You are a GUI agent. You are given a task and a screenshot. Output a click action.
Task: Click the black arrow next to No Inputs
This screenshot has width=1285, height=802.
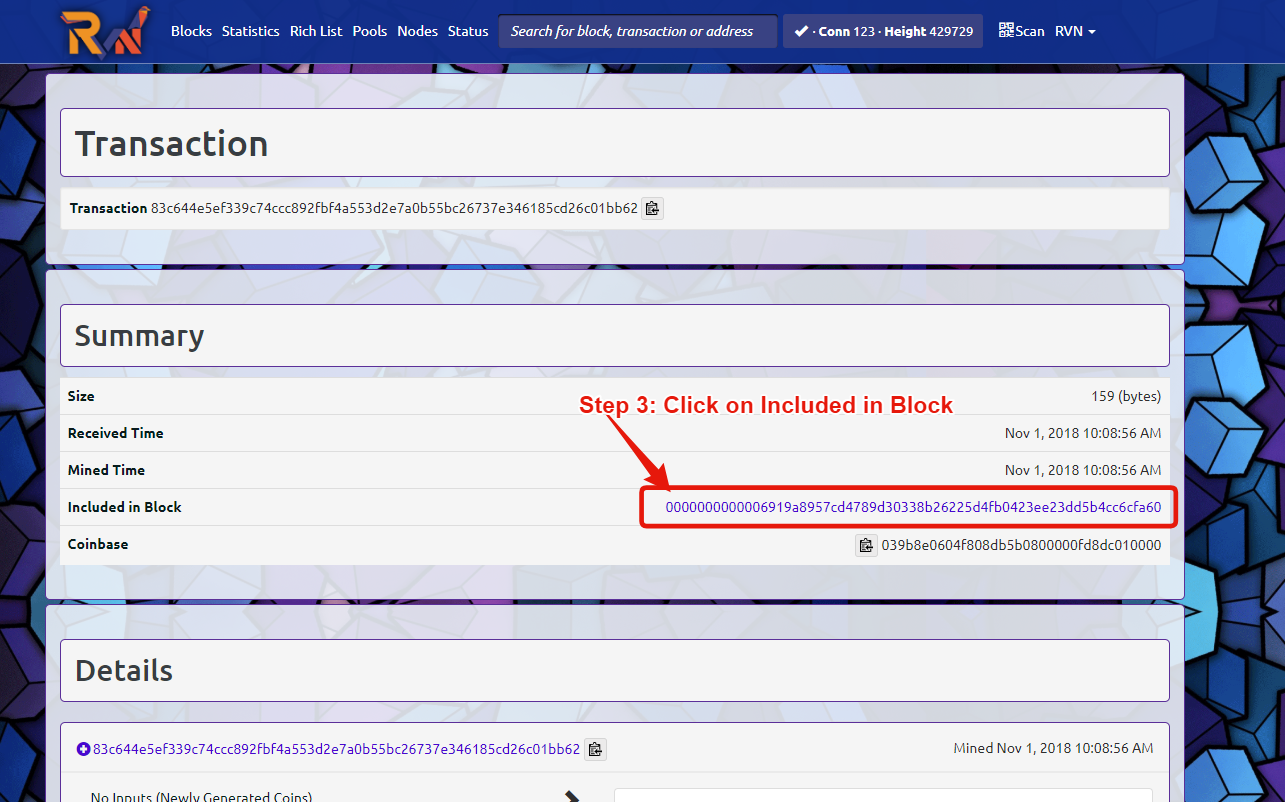(572, 796)
